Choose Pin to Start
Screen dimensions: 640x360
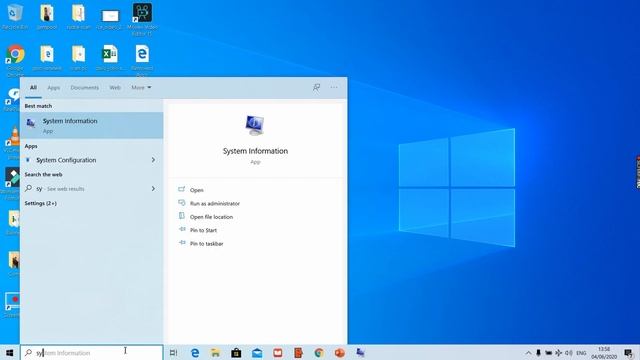[x=203, y=230]
